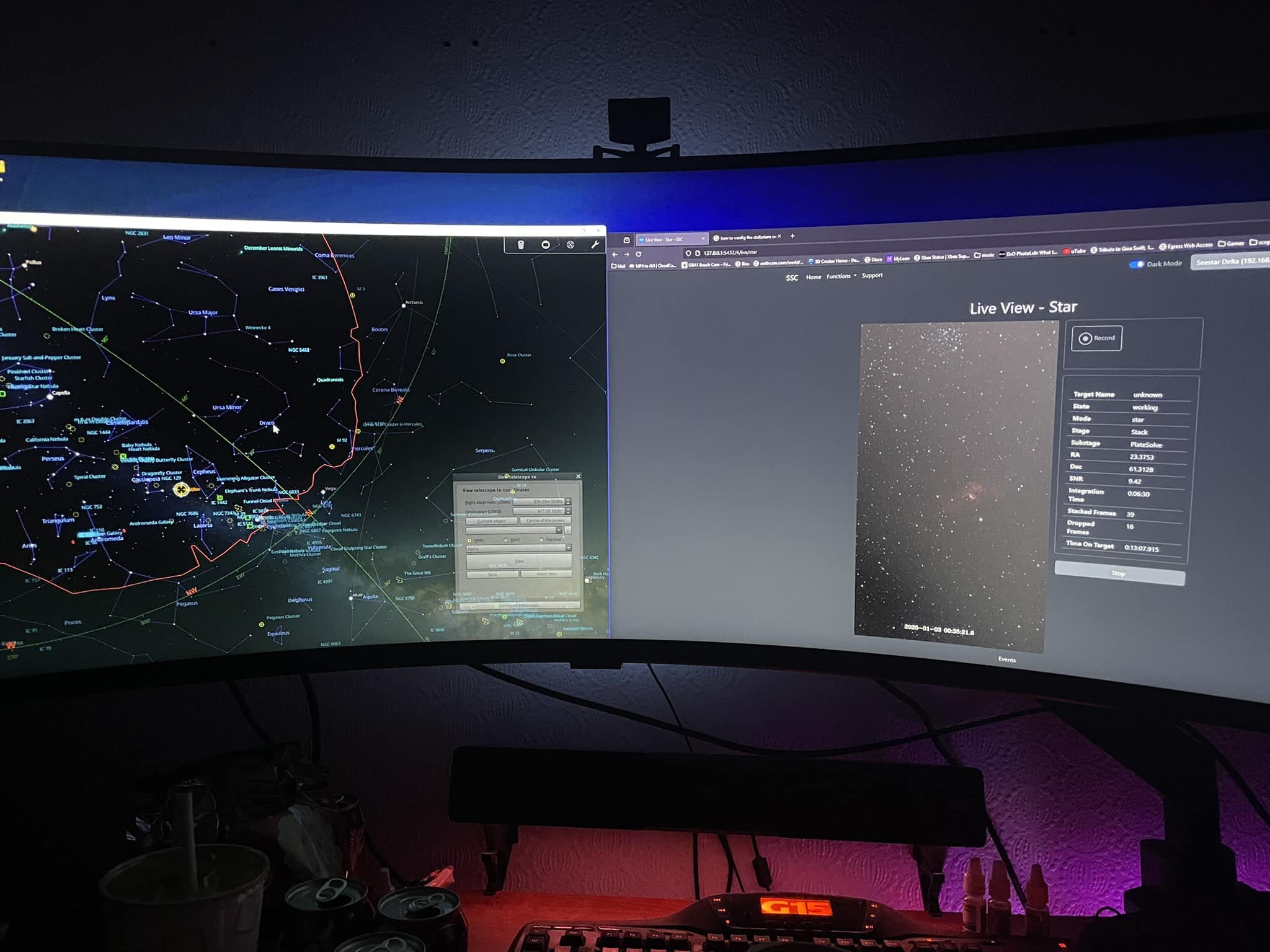The width and height of the screenshot is (1270, 952).
Task: Open the Home menu item in SSC navbar
Action: (x=814, y=277)
